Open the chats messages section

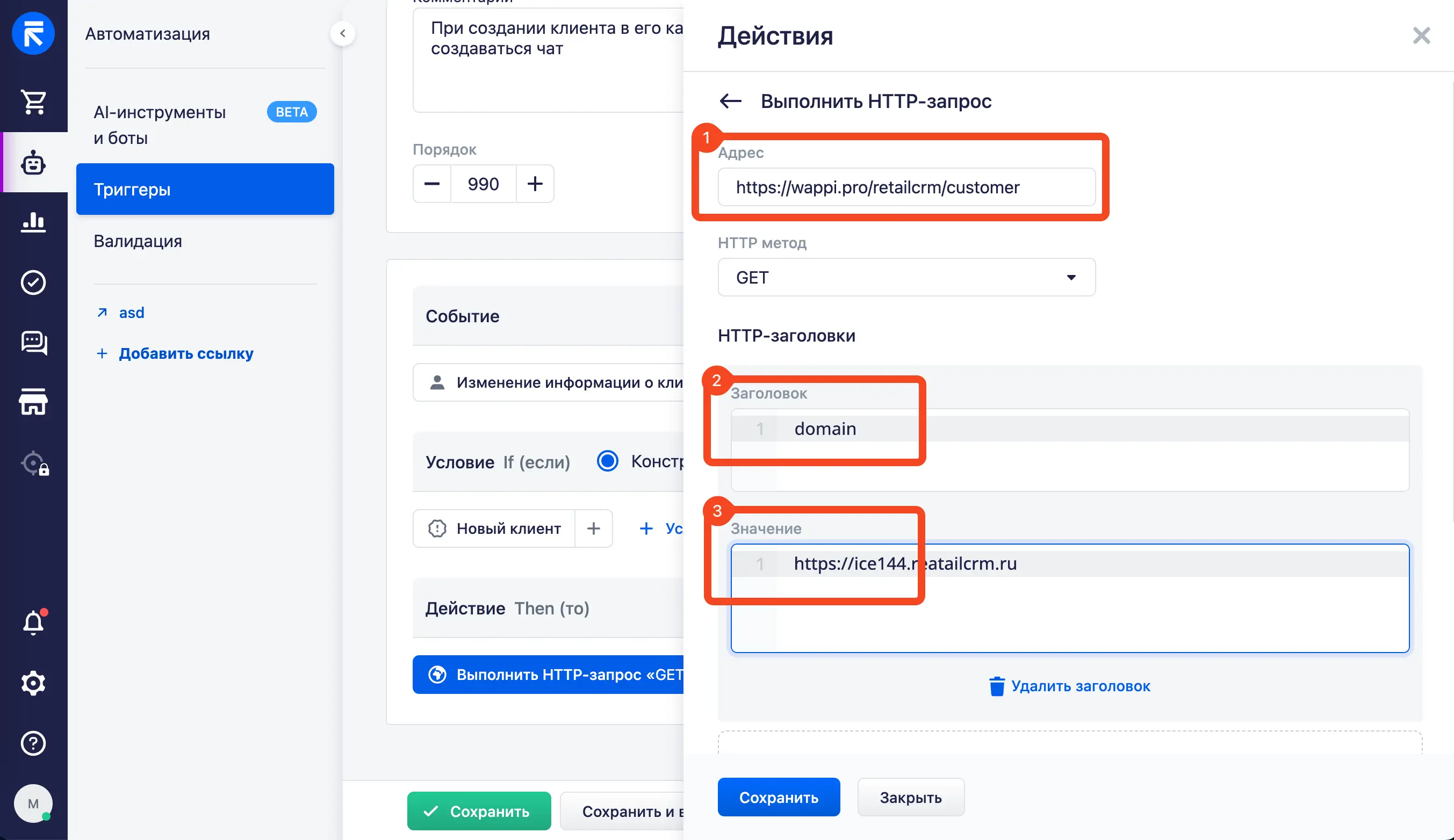(33, 342)
